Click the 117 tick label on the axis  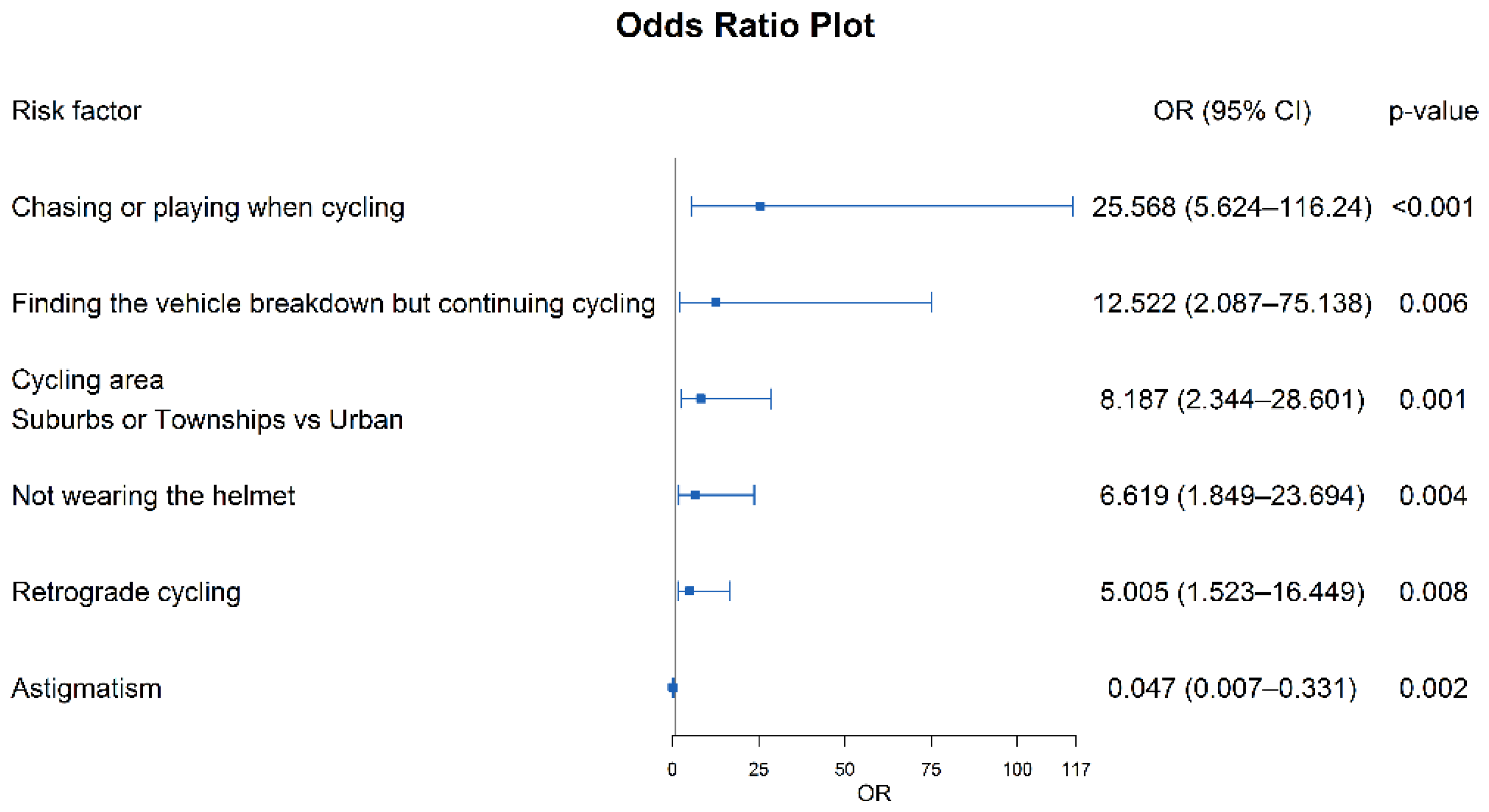click(1075, 769)
